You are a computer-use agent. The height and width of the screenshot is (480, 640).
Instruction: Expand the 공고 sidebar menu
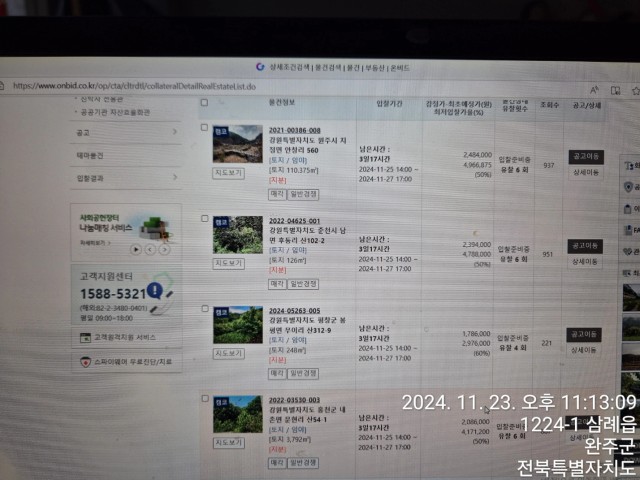pyautogui.click(x=126, y=133)
